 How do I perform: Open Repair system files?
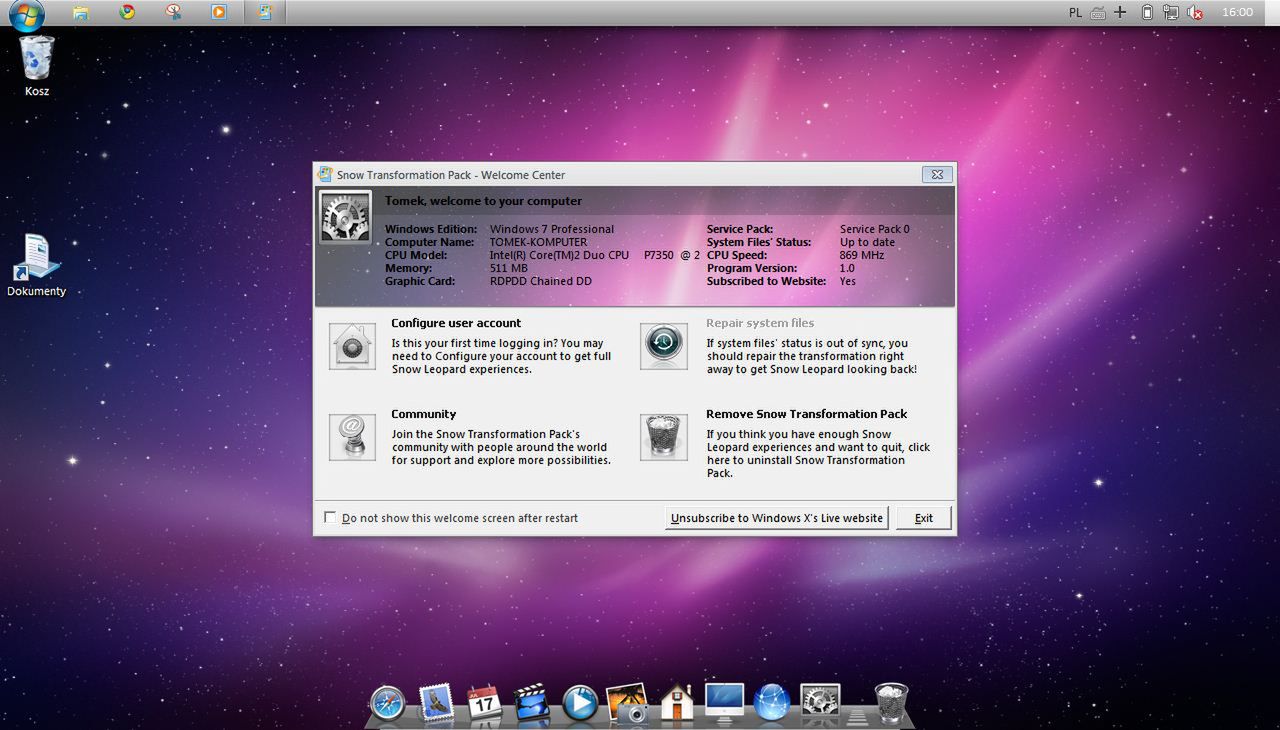[760, 323]
